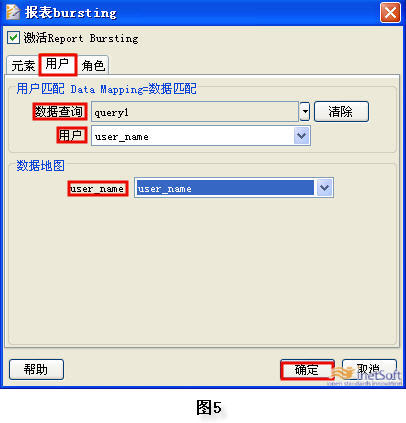Toggle the 激活Report Bursting checkbox
The image size is (406, 423).
[13, 37]
